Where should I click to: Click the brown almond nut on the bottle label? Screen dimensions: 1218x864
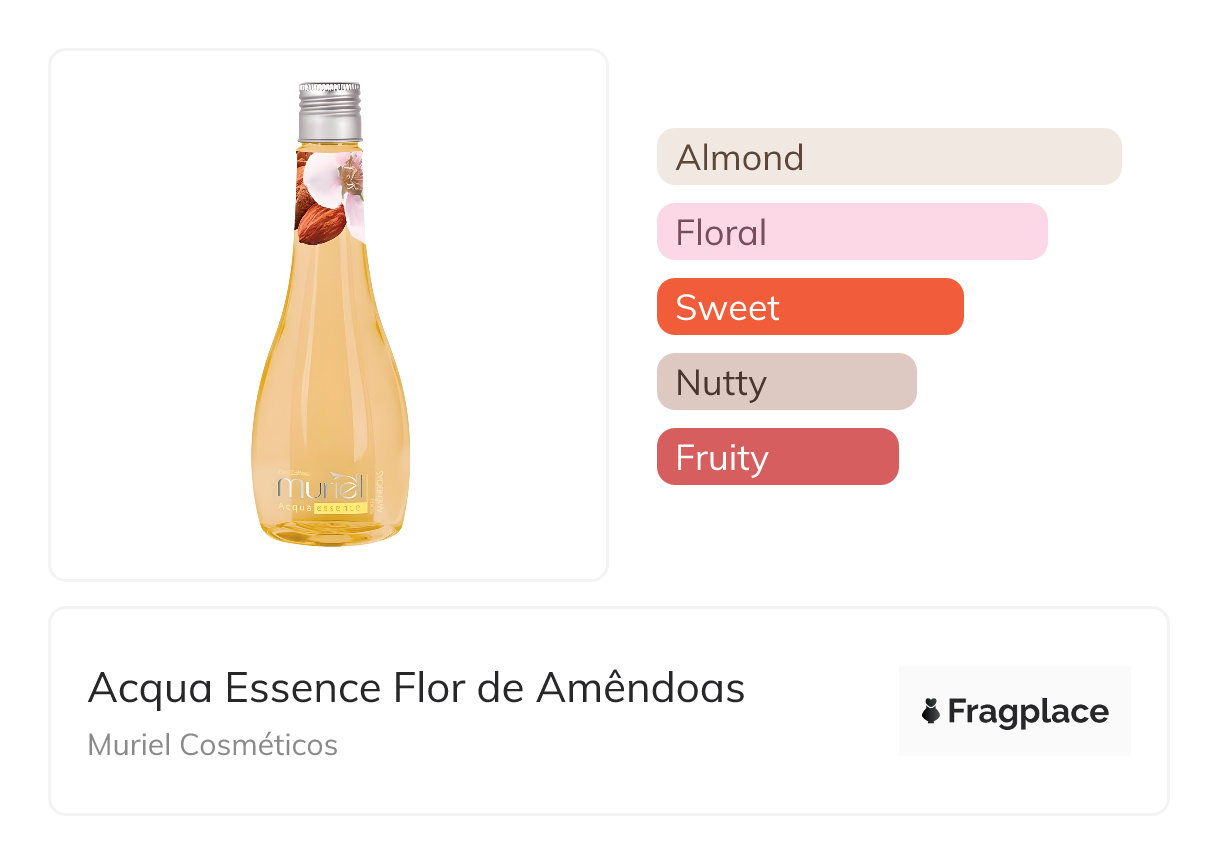point(320,217)
